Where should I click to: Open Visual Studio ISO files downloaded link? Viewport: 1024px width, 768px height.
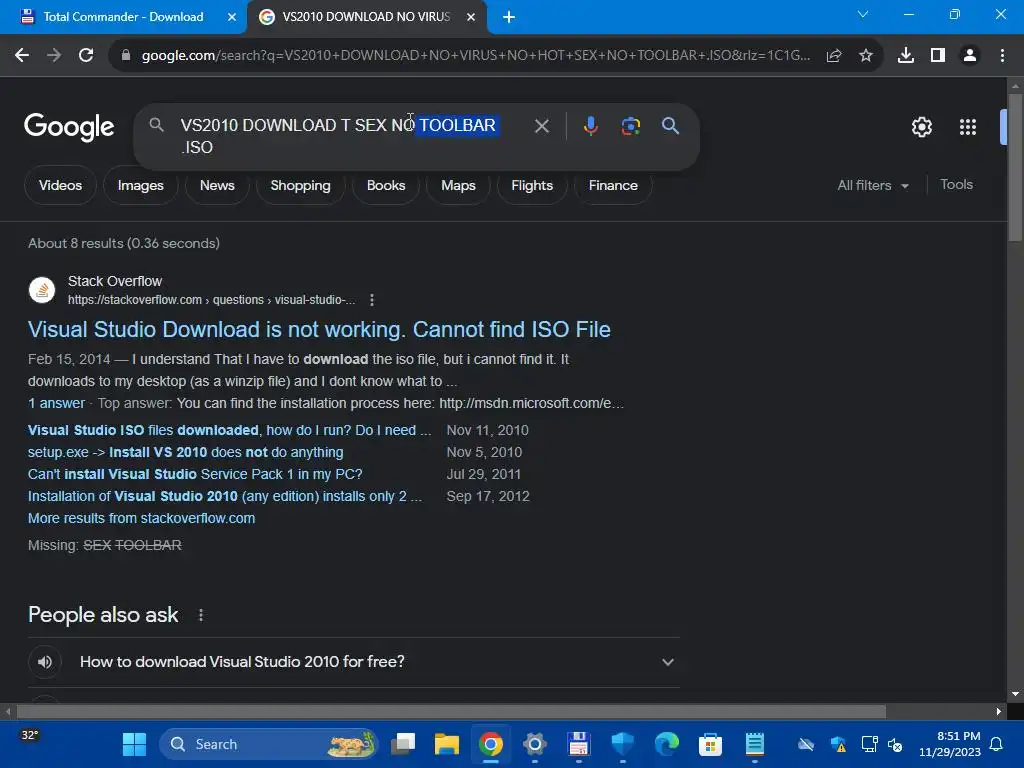click(229, 430)
